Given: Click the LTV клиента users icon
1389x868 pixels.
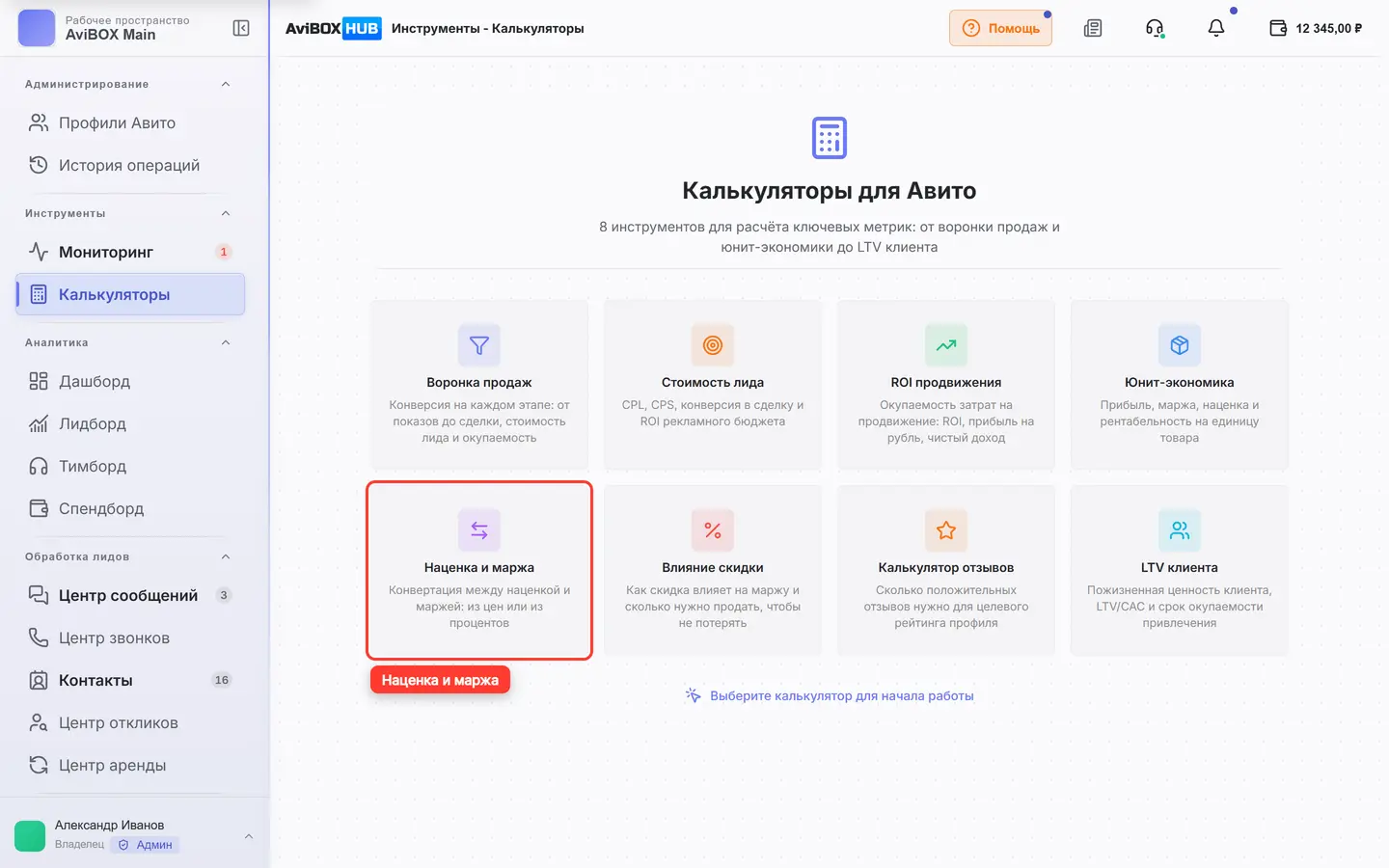Looking at the screenshot, I should tap(1180, 530).
